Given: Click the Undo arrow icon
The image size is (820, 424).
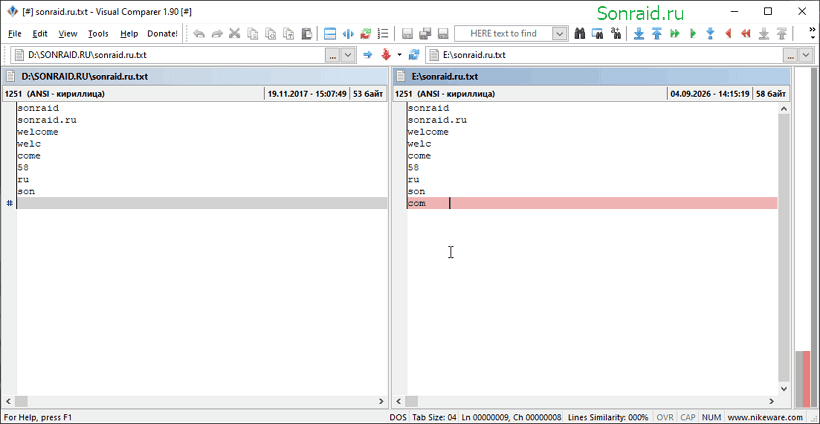Looking at the screenshot, I should click(199, 34).
